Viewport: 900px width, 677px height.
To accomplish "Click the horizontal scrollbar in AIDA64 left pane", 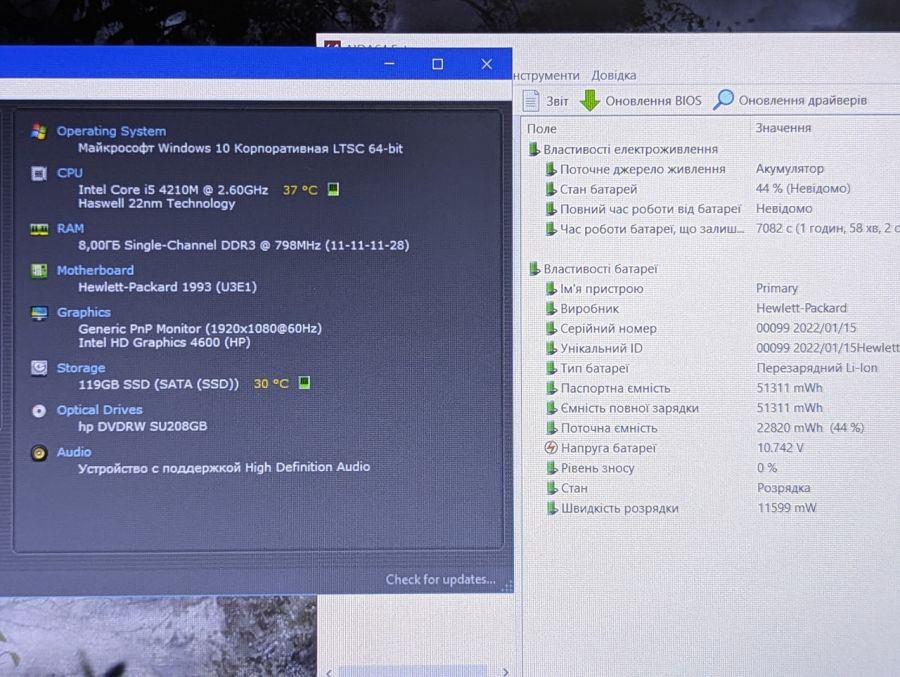I will [413, 672].
